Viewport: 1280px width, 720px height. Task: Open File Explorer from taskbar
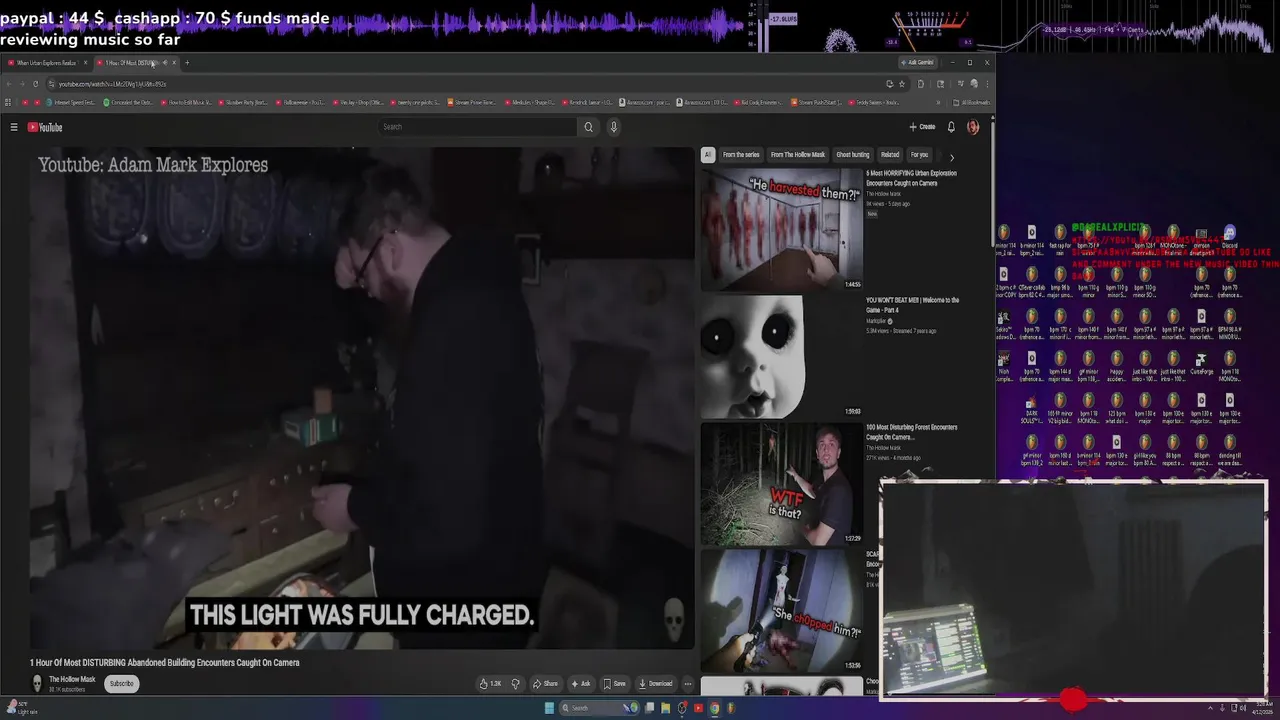[x=665, y=708]
